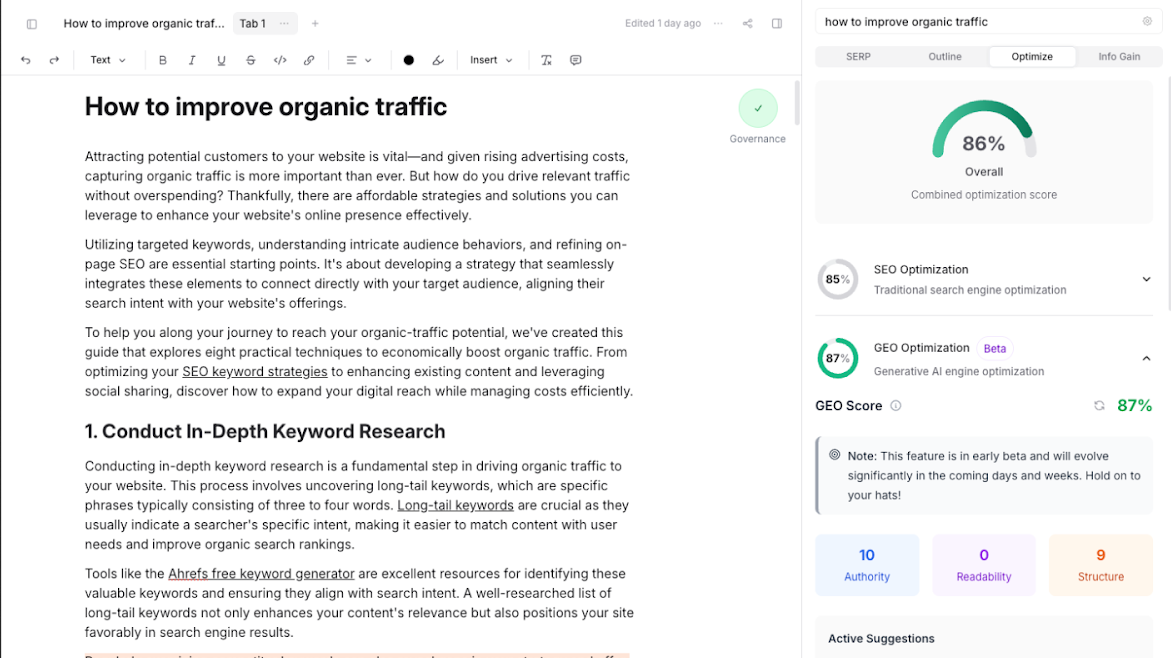Toggle bold formatting

163,60
